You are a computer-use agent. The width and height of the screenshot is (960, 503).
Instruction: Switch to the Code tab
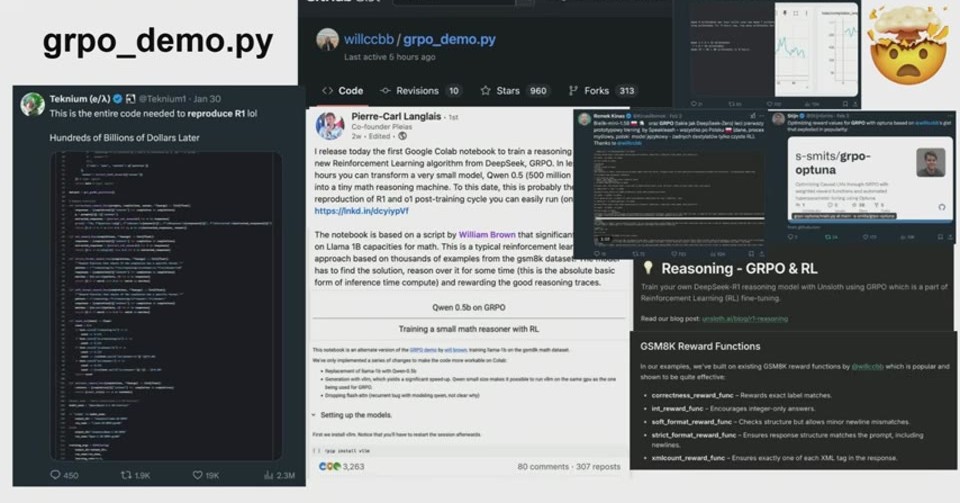(342, 91)
